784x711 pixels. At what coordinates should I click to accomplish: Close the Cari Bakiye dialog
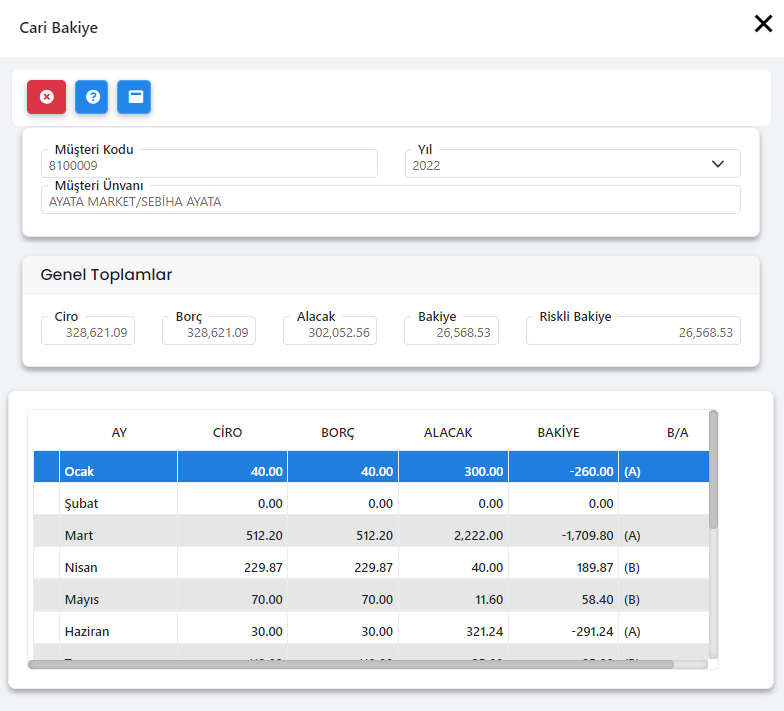tap(763, 24)
